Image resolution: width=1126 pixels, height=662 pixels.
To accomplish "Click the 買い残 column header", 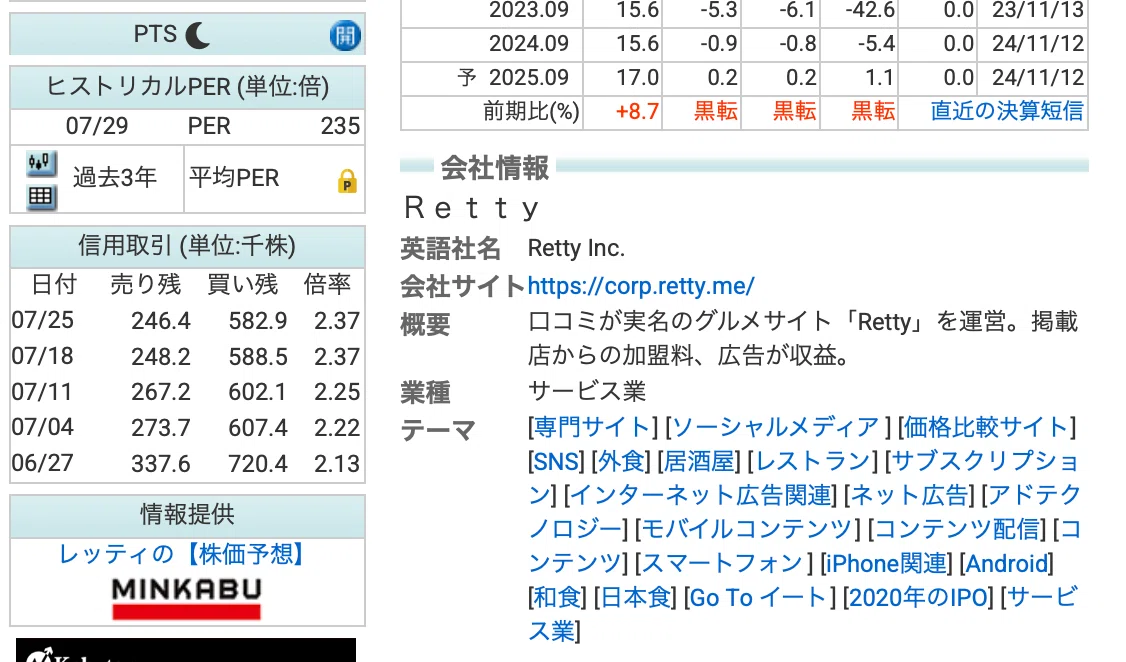I will [243, 284].
